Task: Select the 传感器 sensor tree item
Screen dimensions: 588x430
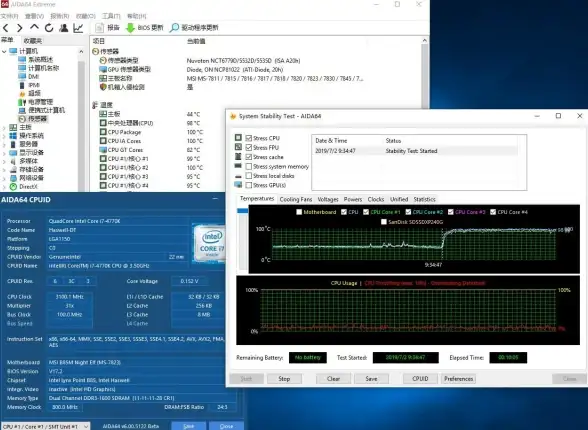Action: tap(33, 118)
